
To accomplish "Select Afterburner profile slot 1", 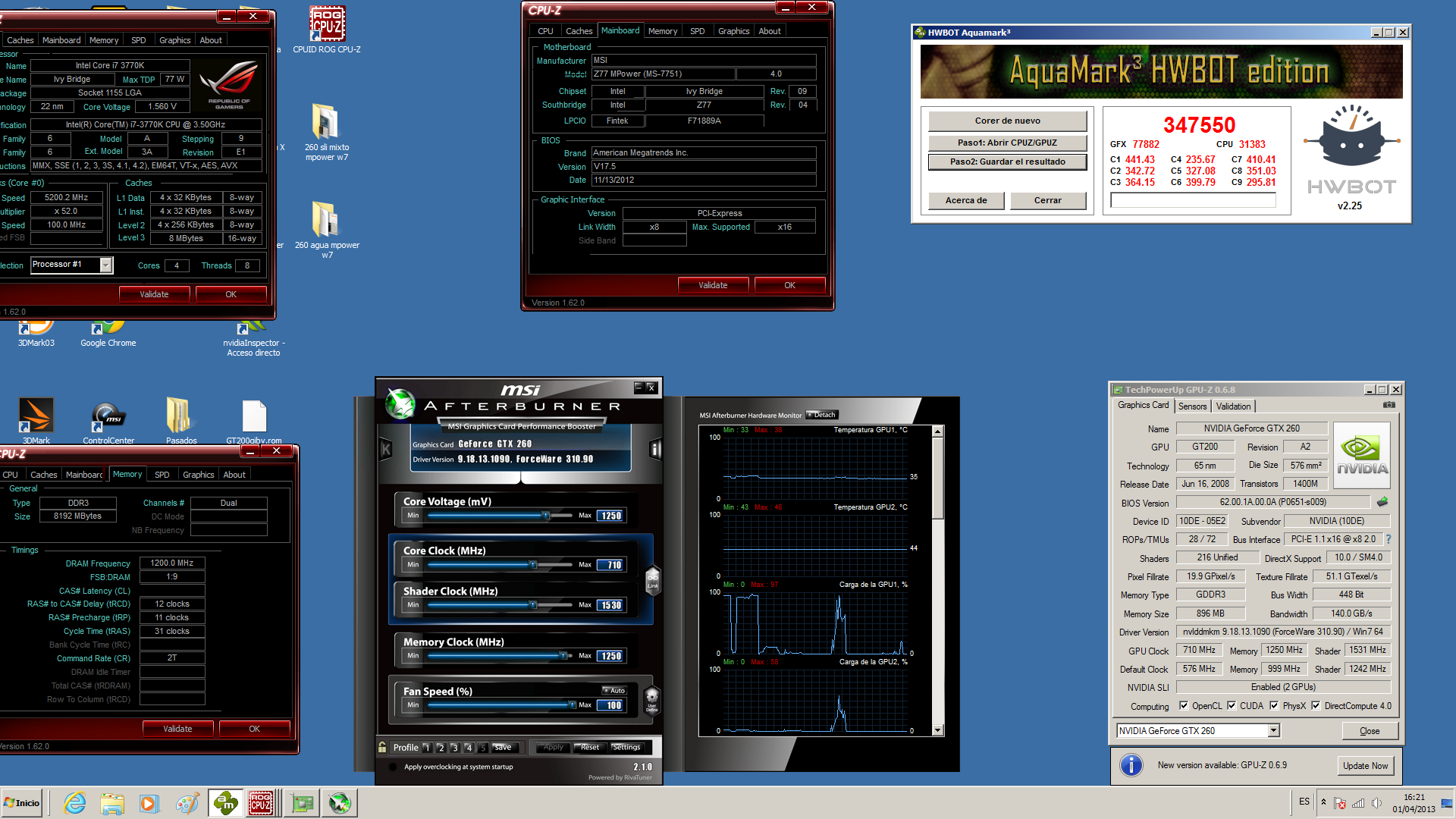I will [x=427, y=748].
